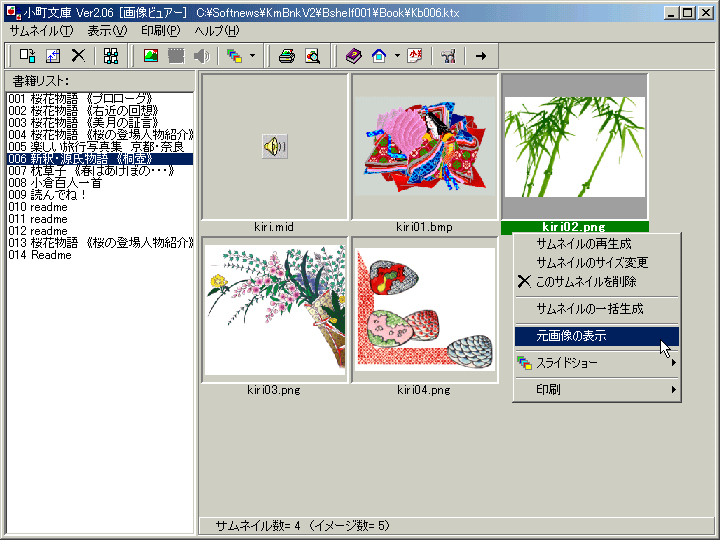Click the thumbnail resize toolbar icon

pyautogui.click(x=53, y=56)
